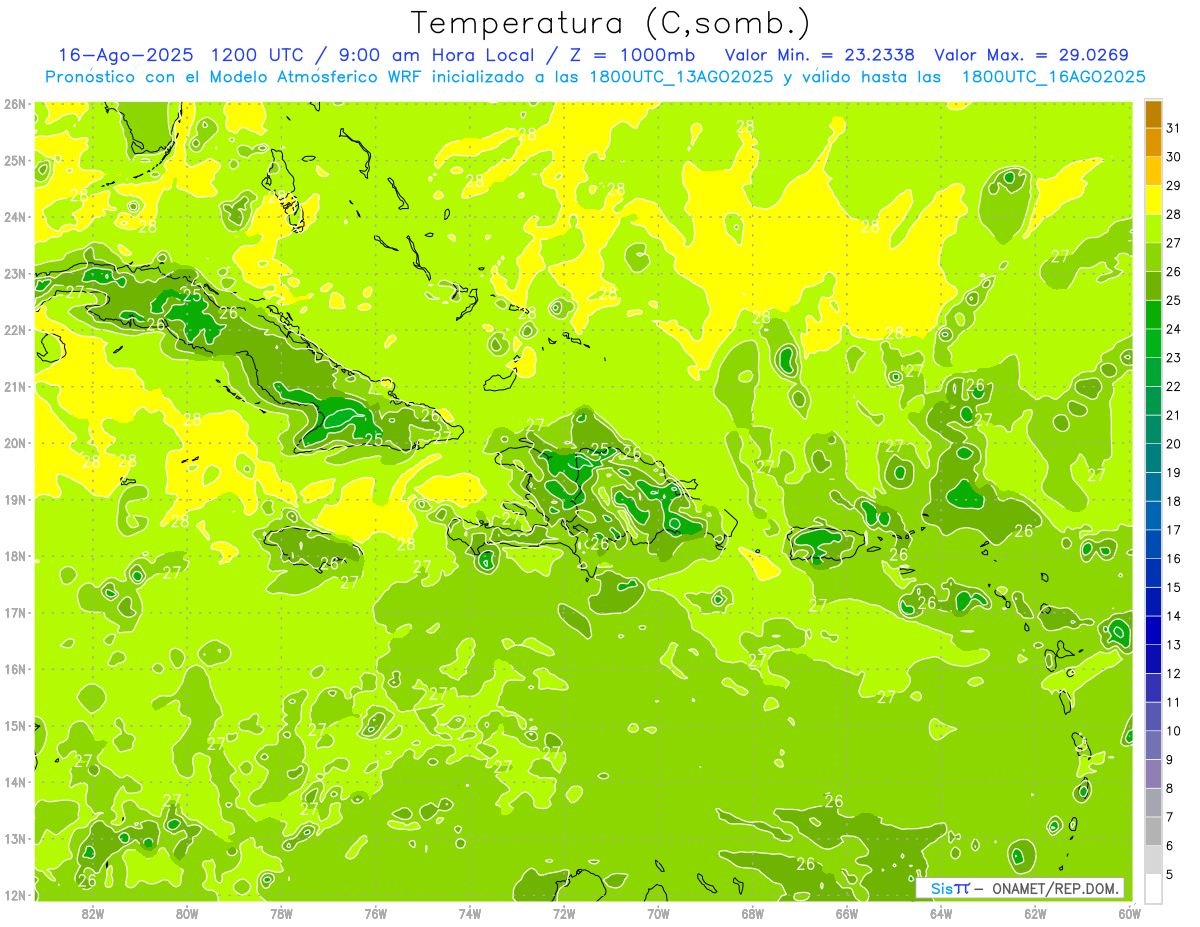Click the 76W longitude axis label

click(375, 914)
